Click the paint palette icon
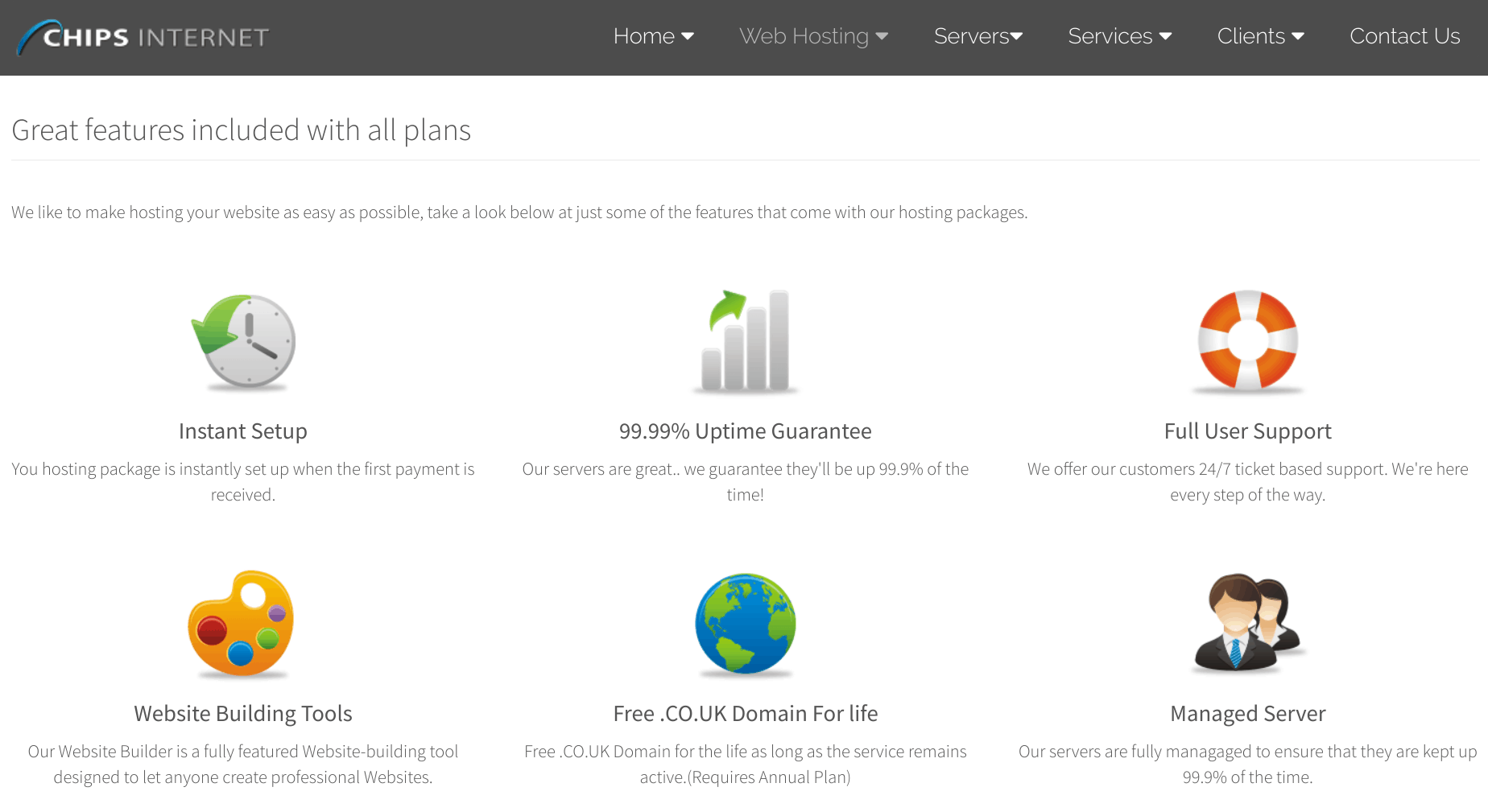The height and width of the screenshot is (812, 1488). tap(242, 624)
